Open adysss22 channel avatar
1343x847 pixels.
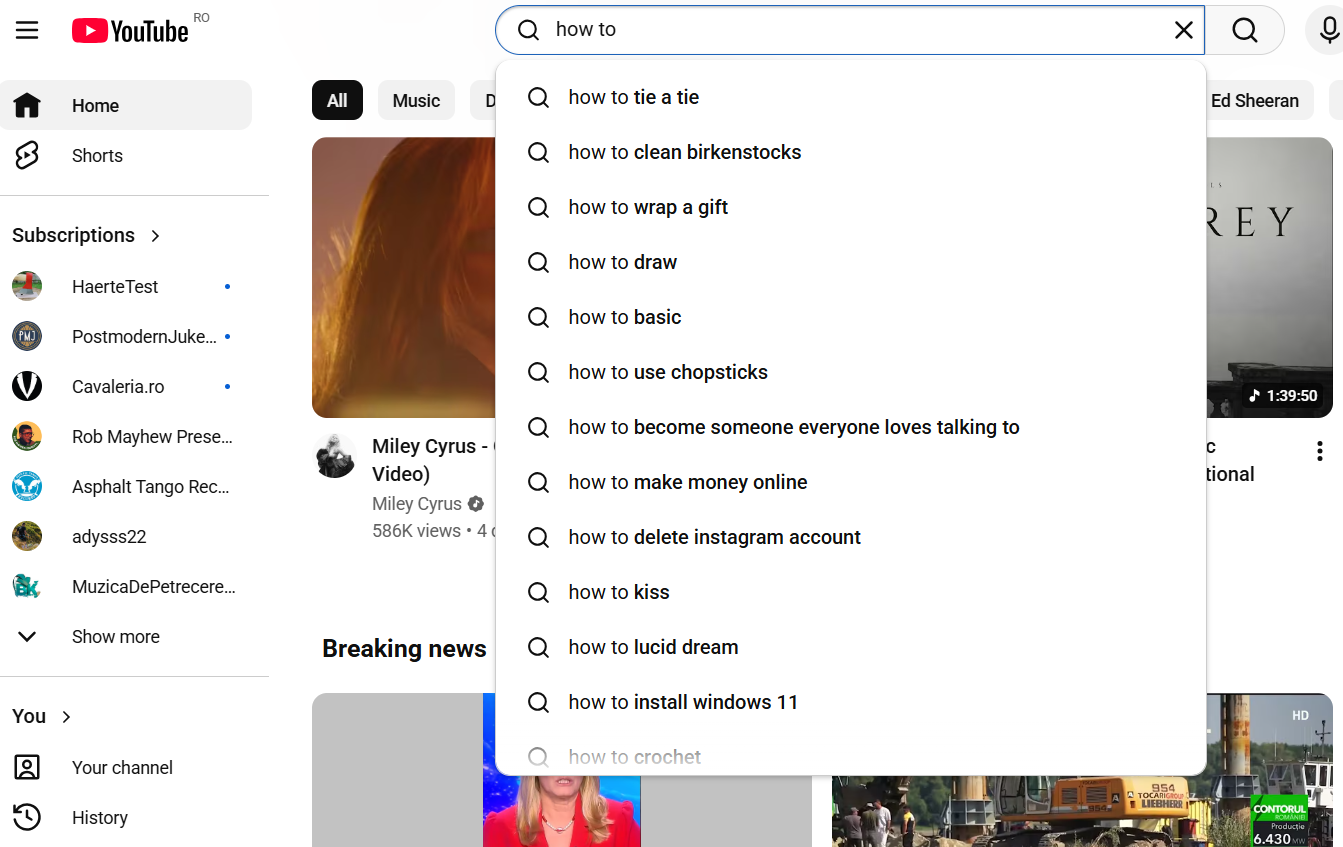tap(27, 536)
